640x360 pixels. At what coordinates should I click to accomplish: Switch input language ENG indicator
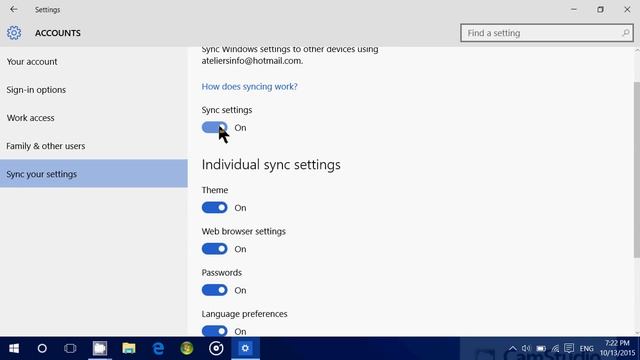point(587,349)
